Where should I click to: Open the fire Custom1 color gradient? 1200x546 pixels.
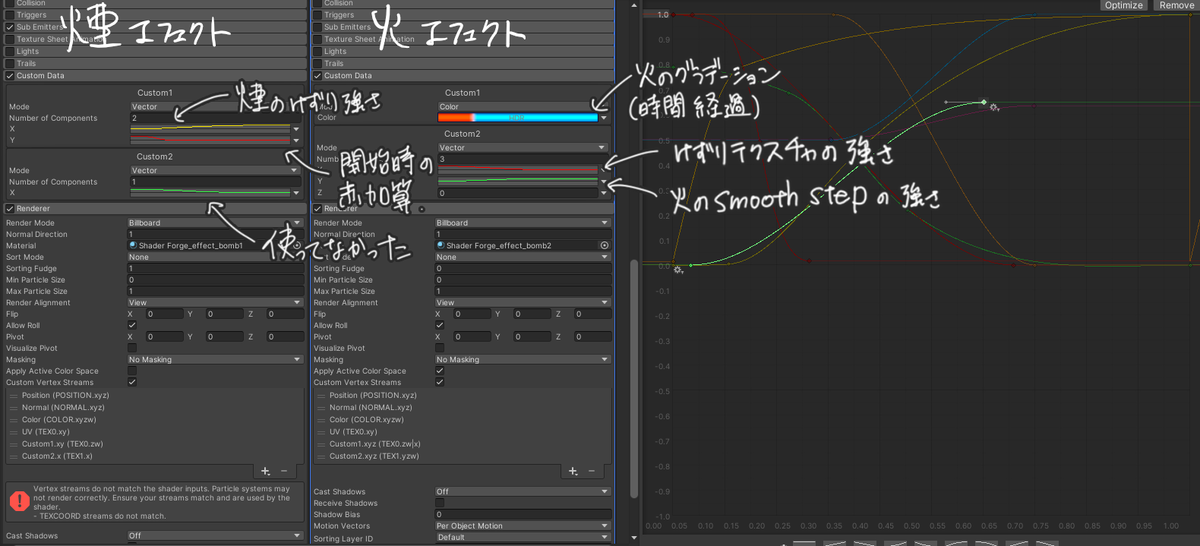coord(517,117)
